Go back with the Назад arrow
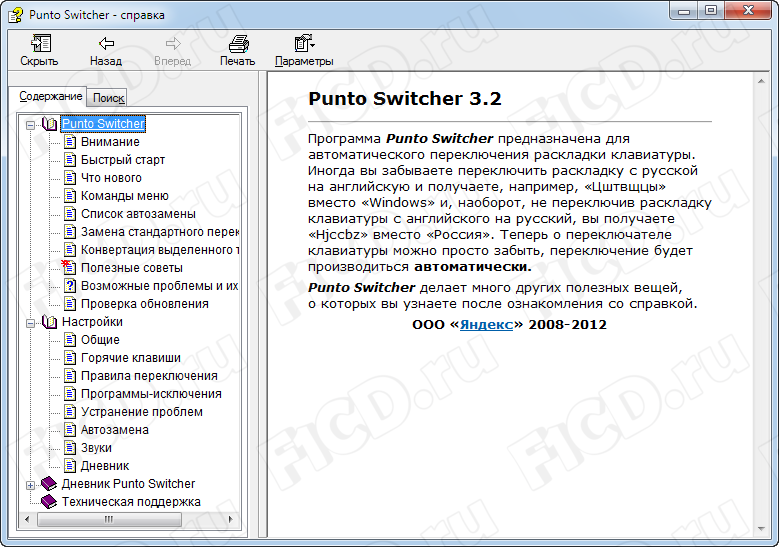Viewport: 779px width, 547px height. (106, 44)
